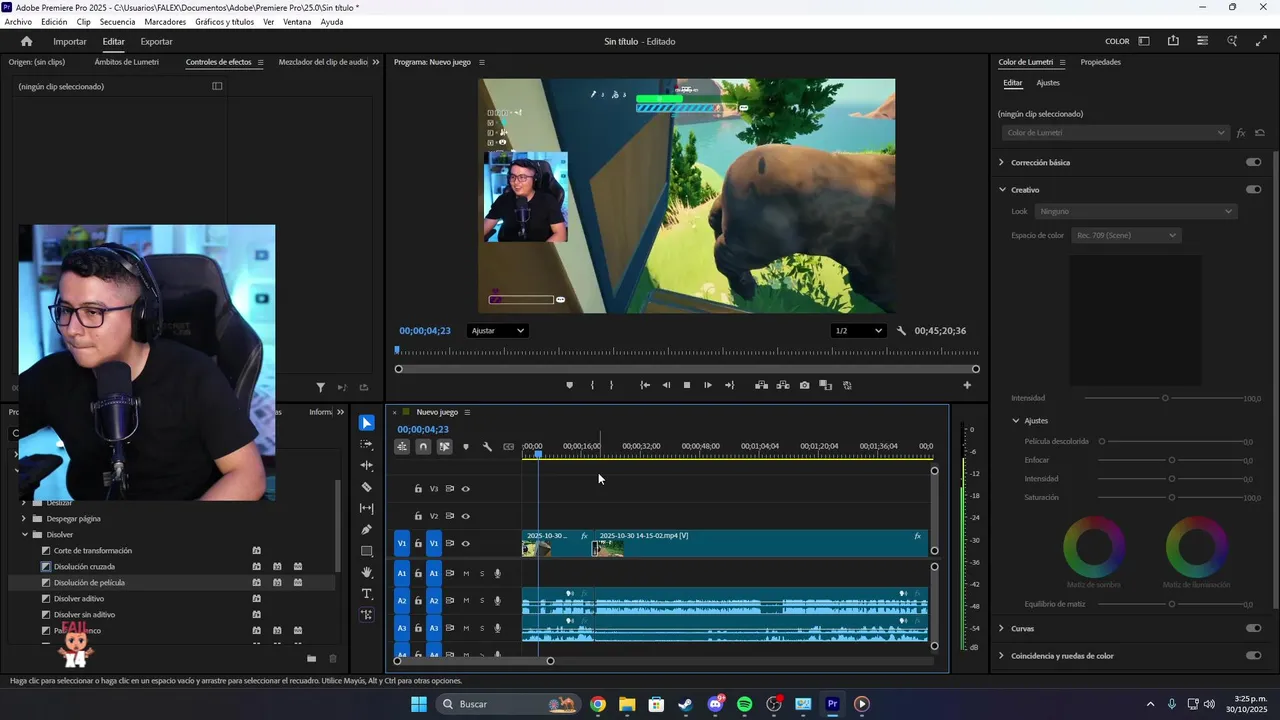Select the Hand tool
The width and height of the screenshot is (1280, 720).
coord(367,572)
